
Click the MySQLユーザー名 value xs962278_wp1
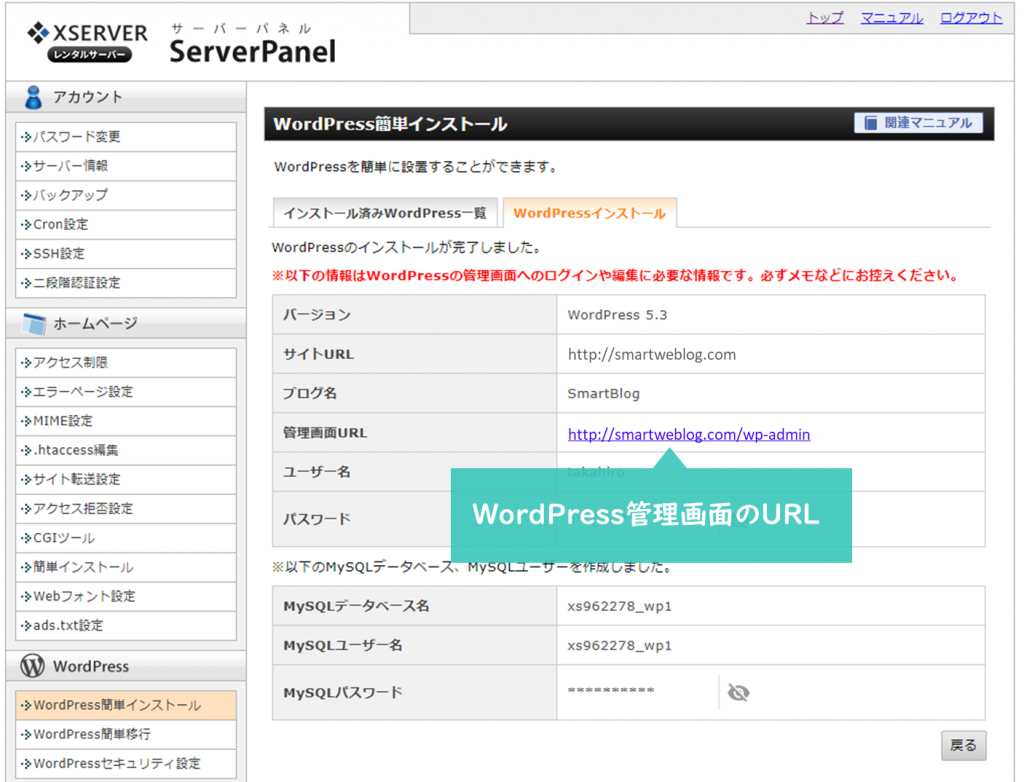(620, 645)
